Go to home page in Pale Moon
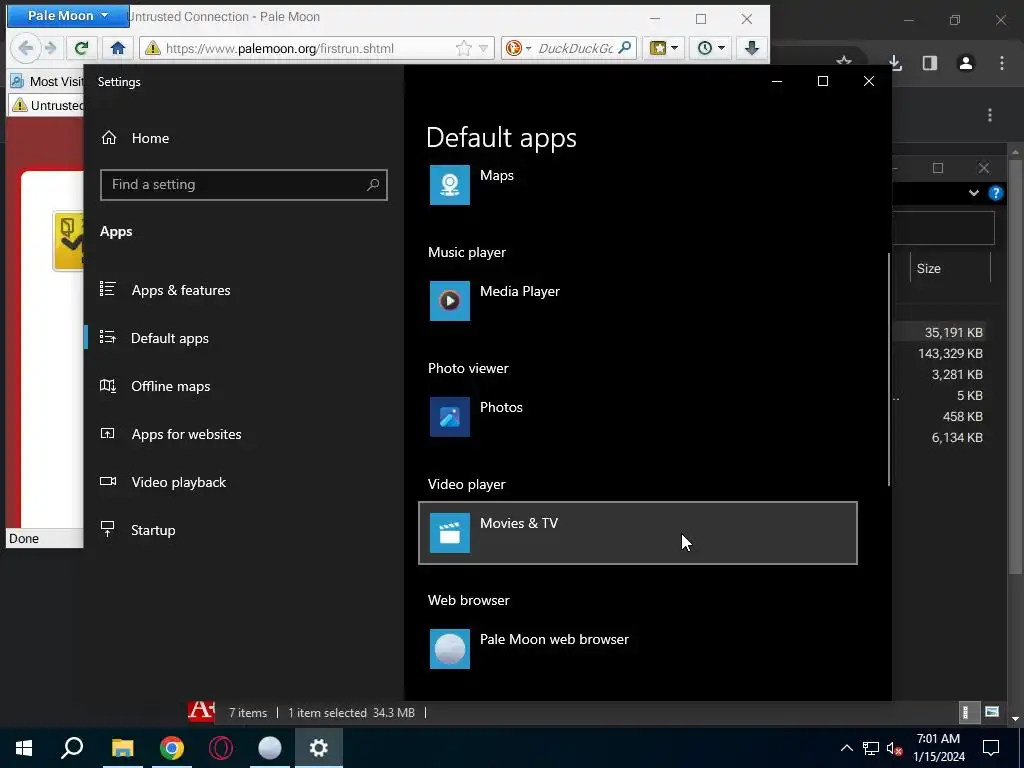1024x768 pixels. coord(118,48)
